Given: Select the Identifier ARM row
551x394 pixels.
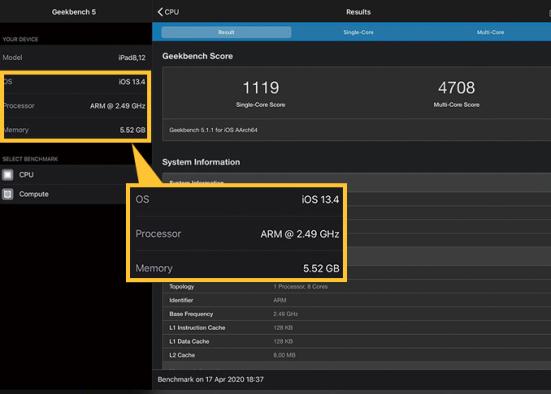Looking at the screenshot, I should pyautogui.click(x=357, y=300).
